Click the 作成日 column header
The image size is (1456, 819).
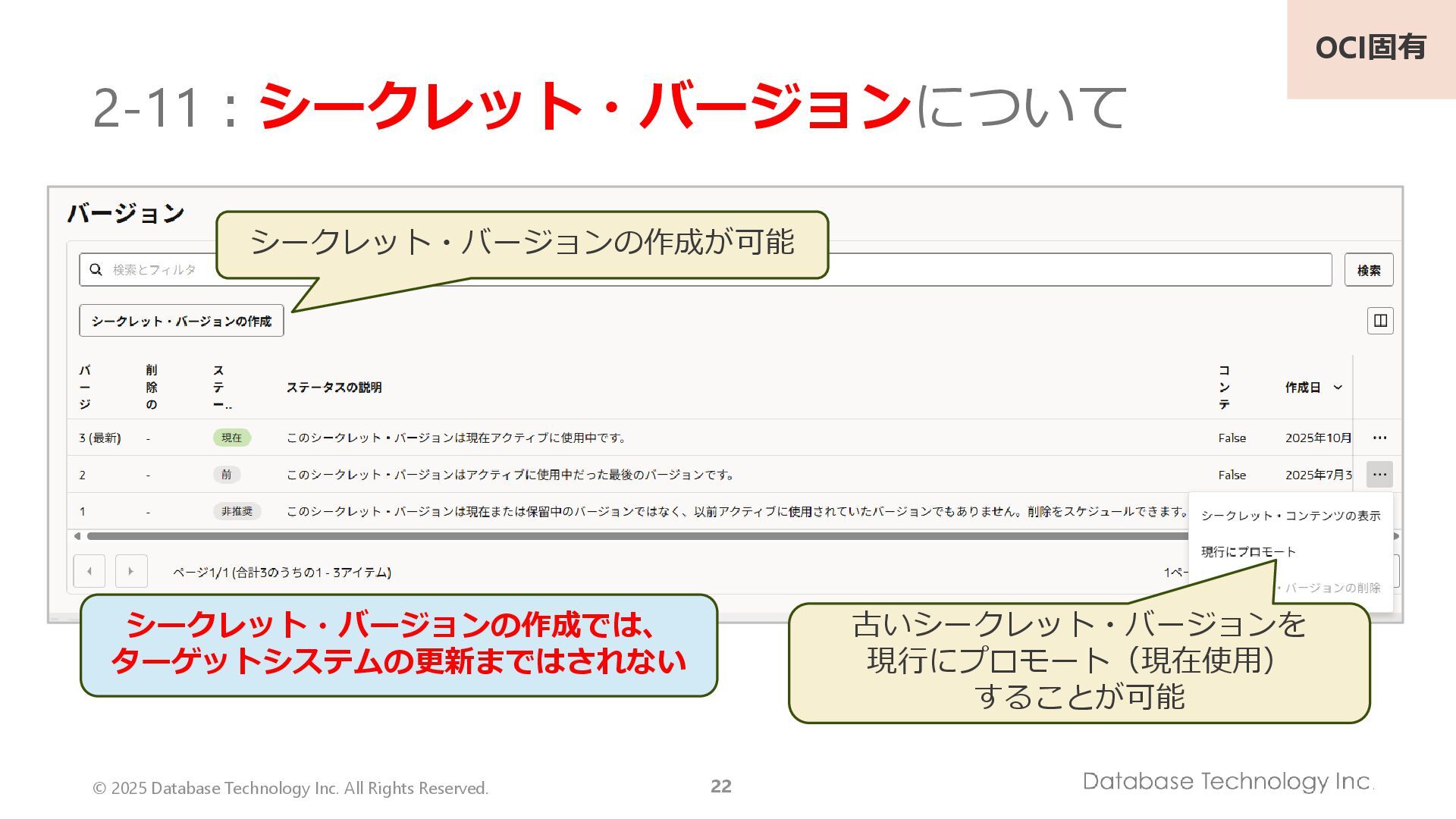click(x=1302, y=388)
